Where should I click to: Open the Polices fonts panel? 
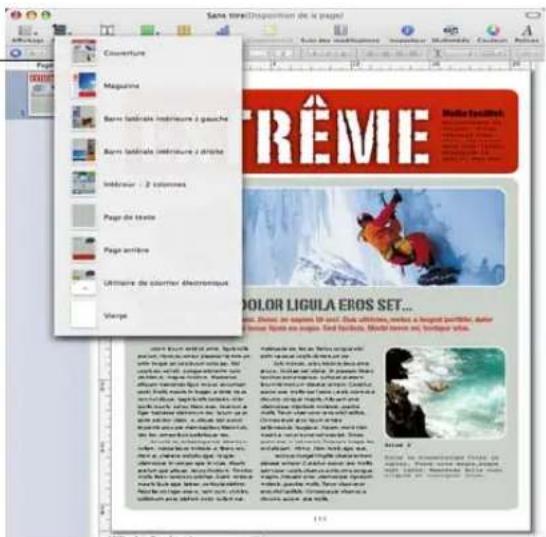(x=527, y=34)
